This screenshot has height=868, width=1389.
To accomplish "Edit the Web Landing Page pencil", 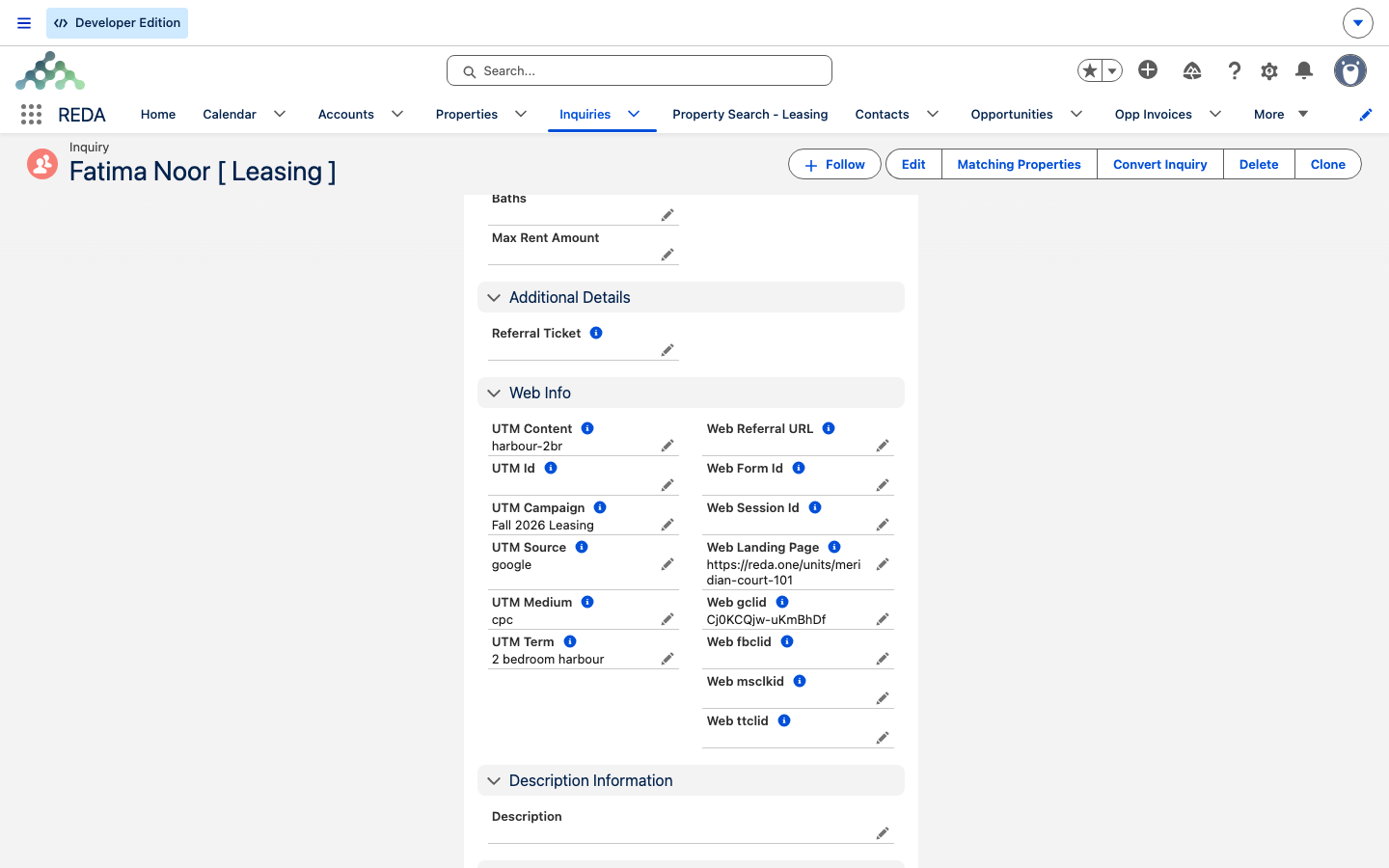I will click(x=883, y=564).
